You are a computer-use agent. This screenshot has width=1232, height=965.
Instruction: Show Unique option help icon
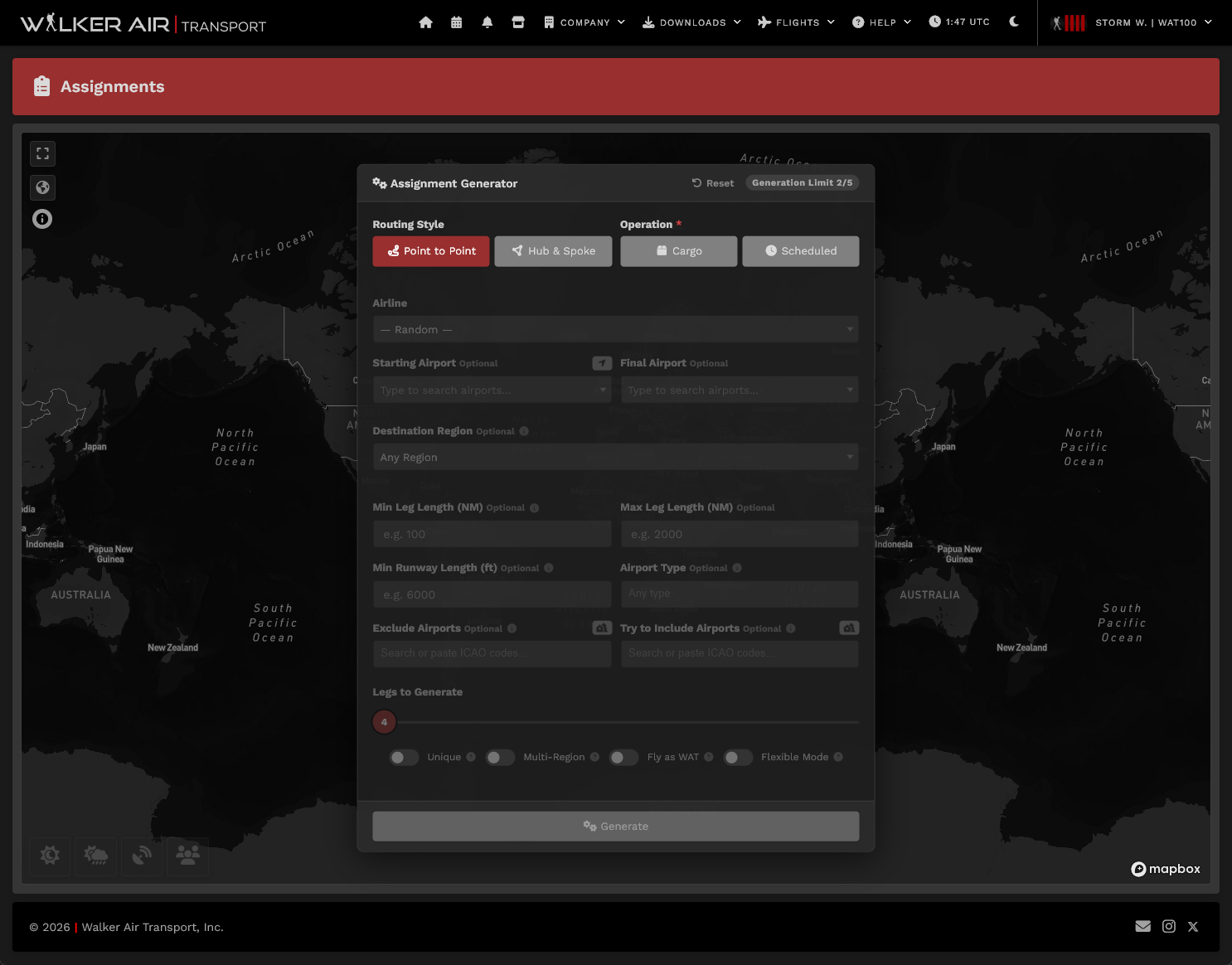point(471,757)
